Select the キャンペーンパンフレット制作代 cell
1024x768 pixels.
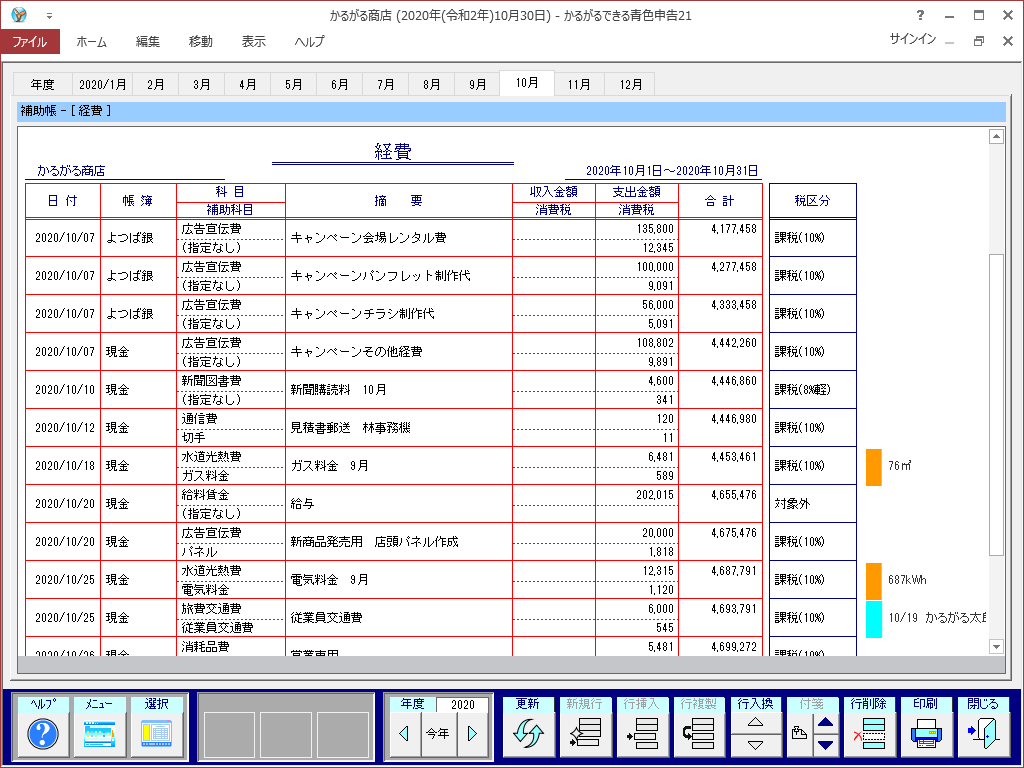point(398,276)
